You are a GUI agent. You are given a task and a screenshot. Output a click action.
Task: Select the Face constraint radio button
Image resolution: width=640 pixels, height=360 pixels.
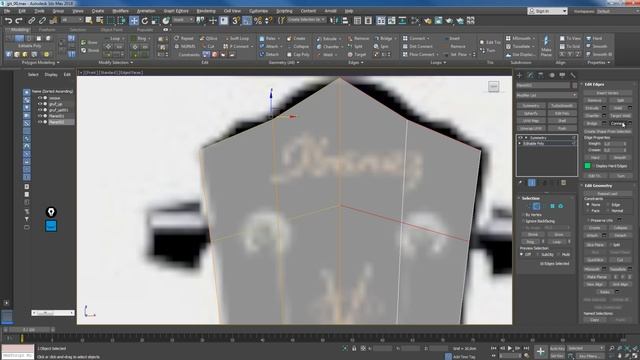pos(588,211)
